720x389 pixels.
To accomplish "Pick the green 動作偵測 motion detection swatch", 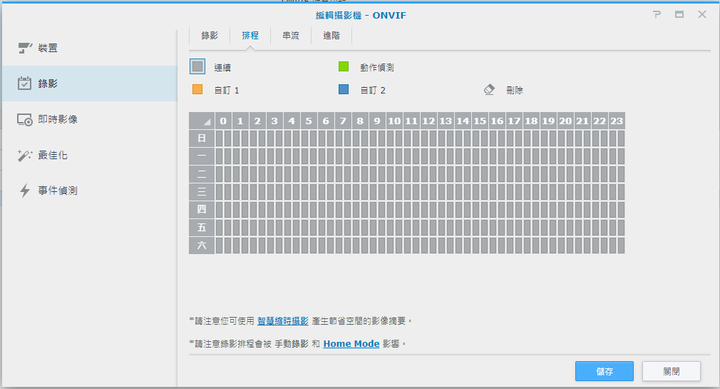I will click(x=343, y=67).
